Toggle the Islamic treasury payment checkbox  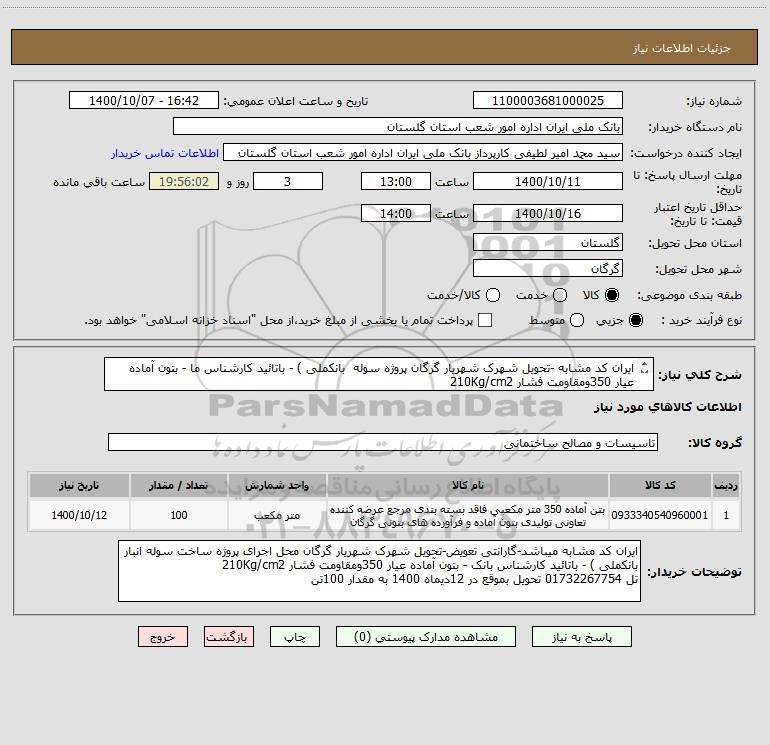(x=485, y=320)
